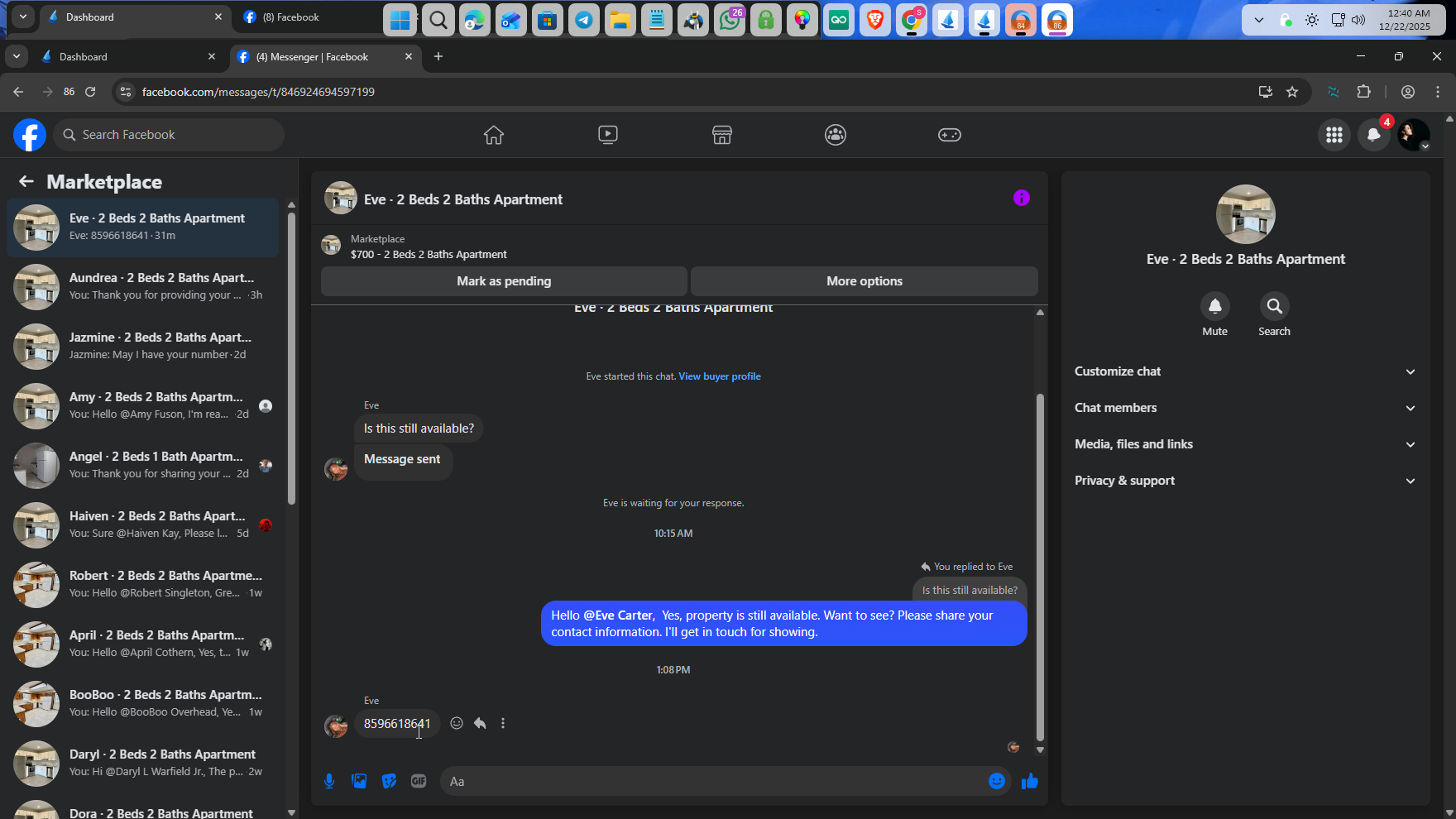Screen dimensions: 1456x819
Task: Open the Video tab icon
Action: click(x=608, y=135)
